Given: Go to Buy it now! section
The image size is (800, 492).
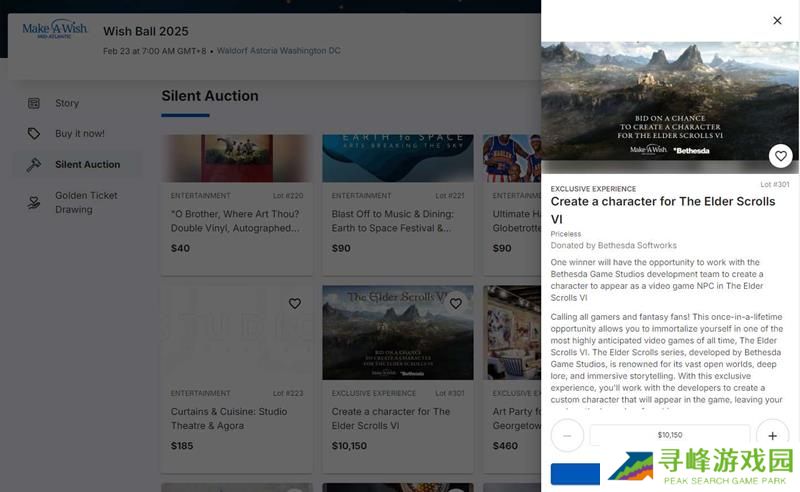Looking at the screenshot, I should tap(79, 134).
